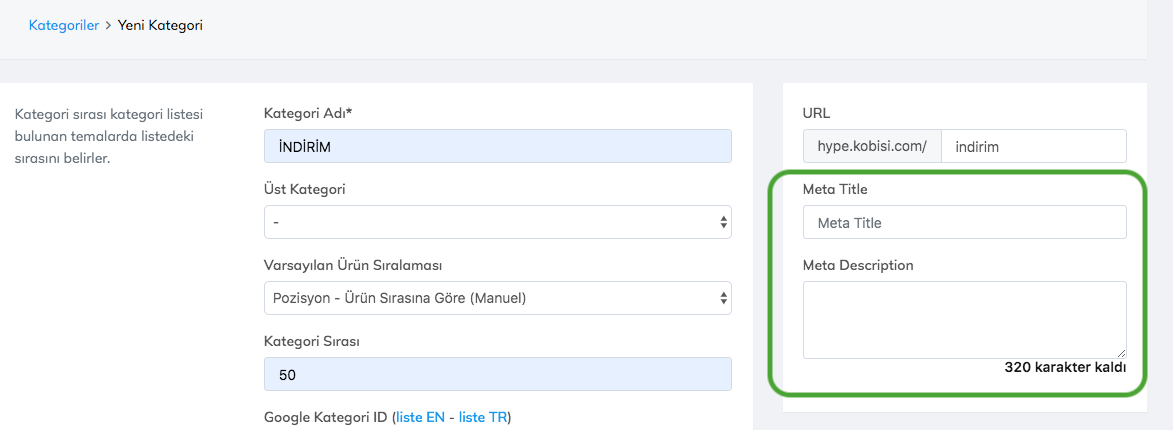Expand the Varsayılan Ürün Sıralaması dropdown
The image size is (1173, 430).
tap(497, 298)
